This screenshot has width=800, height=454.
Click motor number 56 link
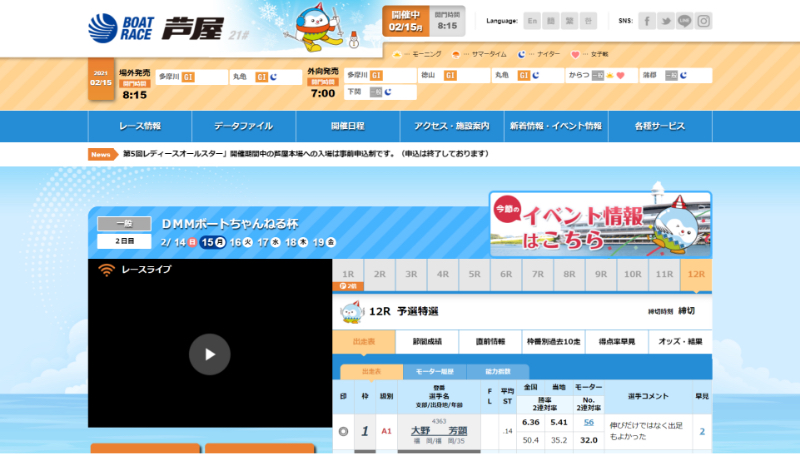tap(589, 422)
